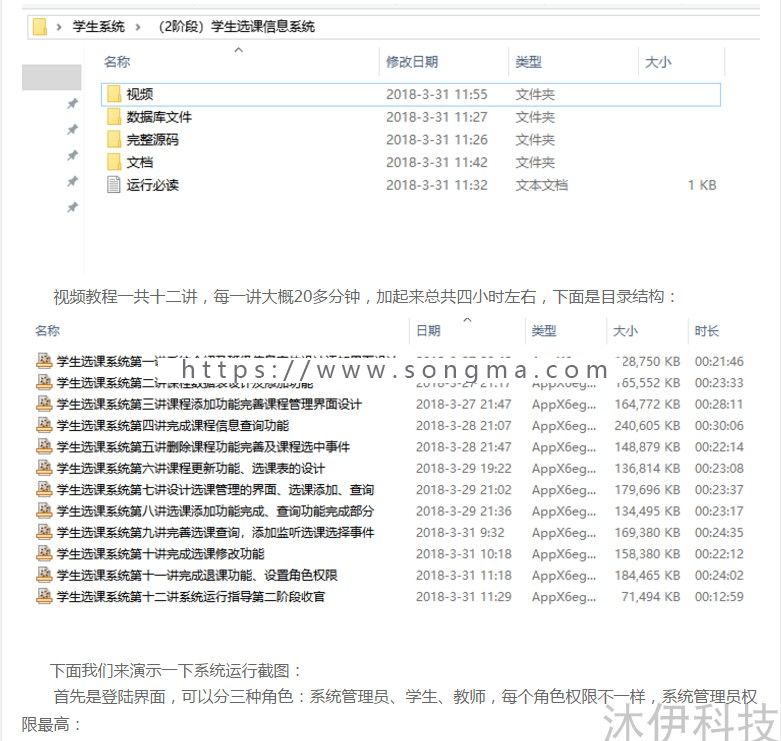Open the 完整源码 folder icon
781x741 pixels.
[114, 139]
